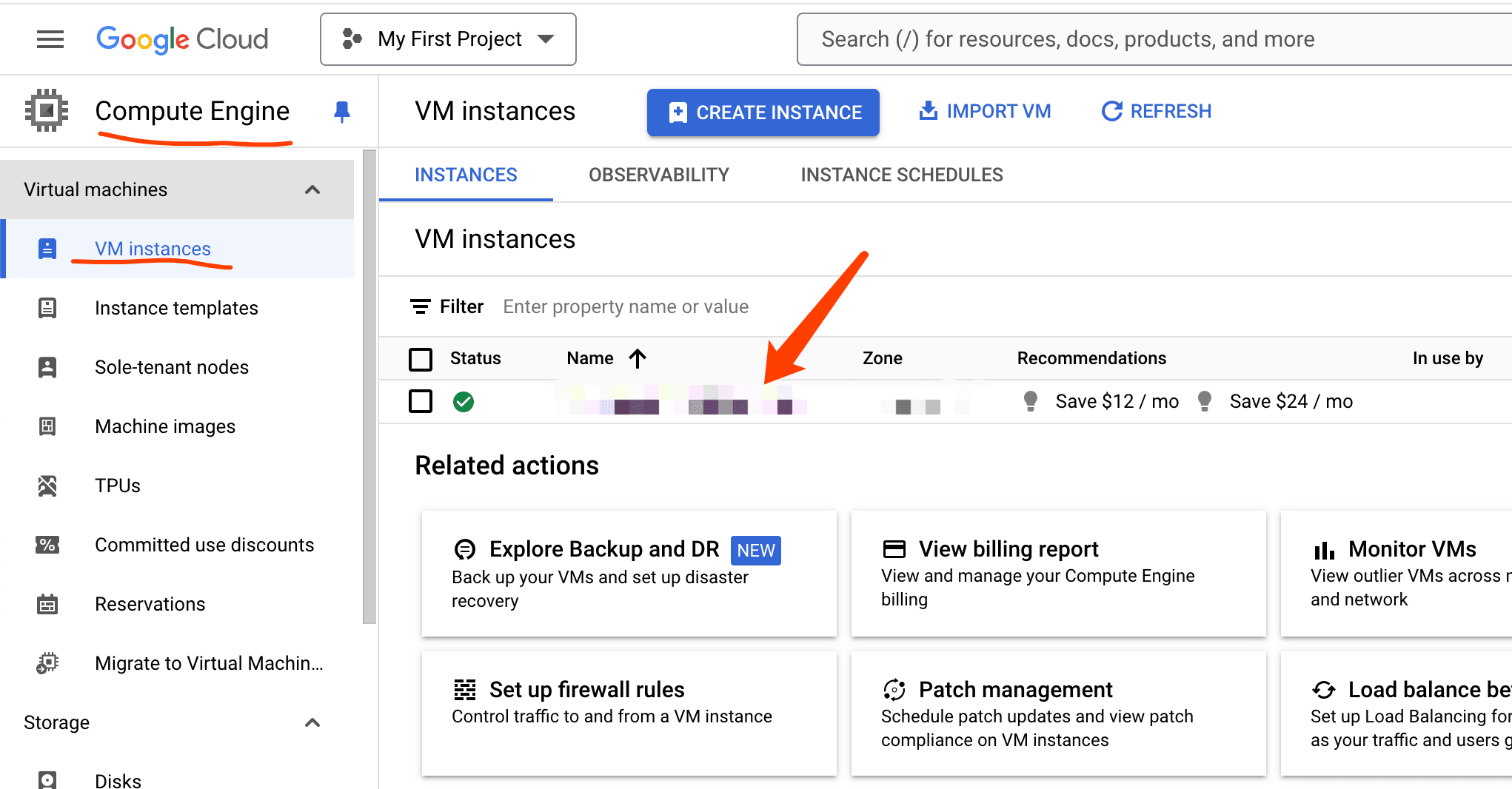Click the Committed use discounts percent icon
This screenshot has width=1512, height=789.
tap(47, 545)
